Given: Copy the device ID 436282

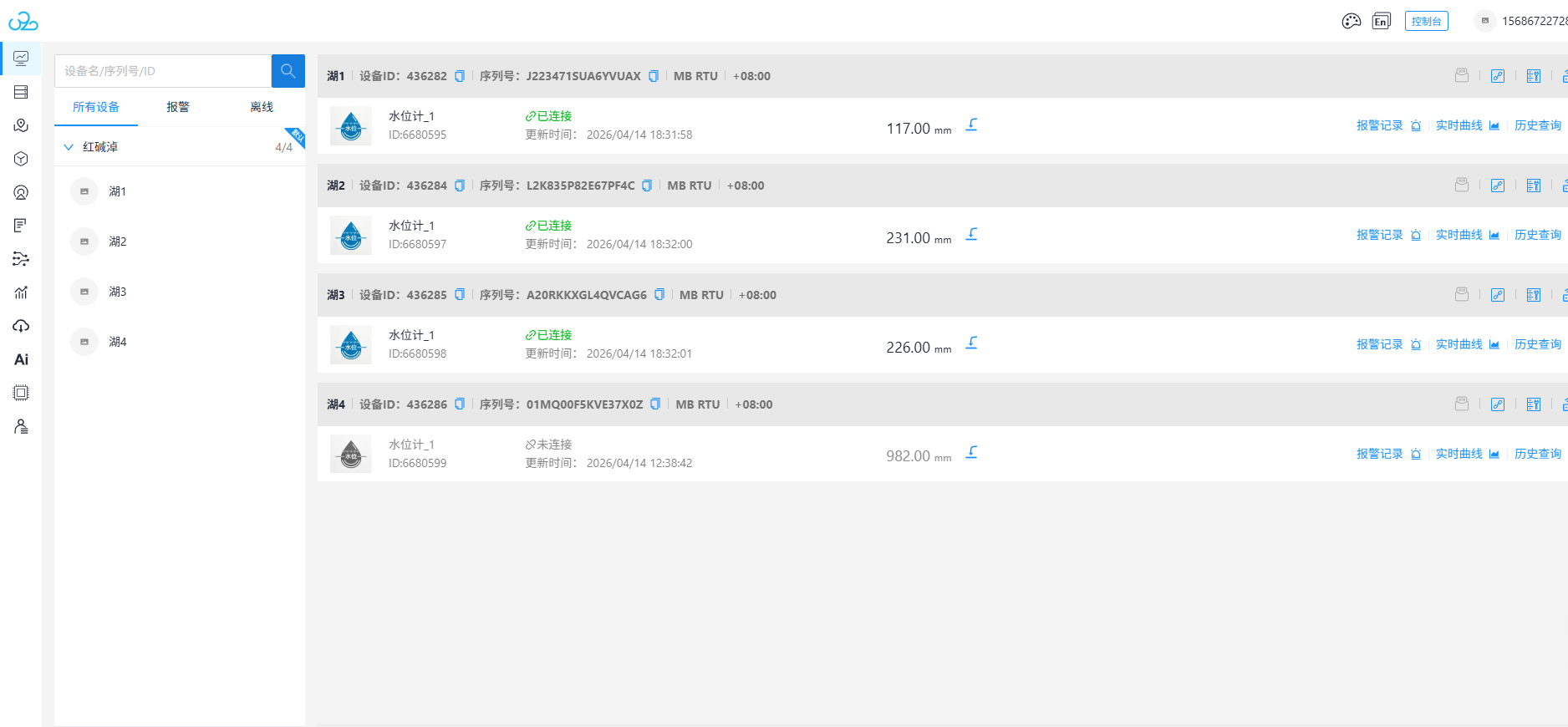Looking at the screenshot, I should (459, 76).
